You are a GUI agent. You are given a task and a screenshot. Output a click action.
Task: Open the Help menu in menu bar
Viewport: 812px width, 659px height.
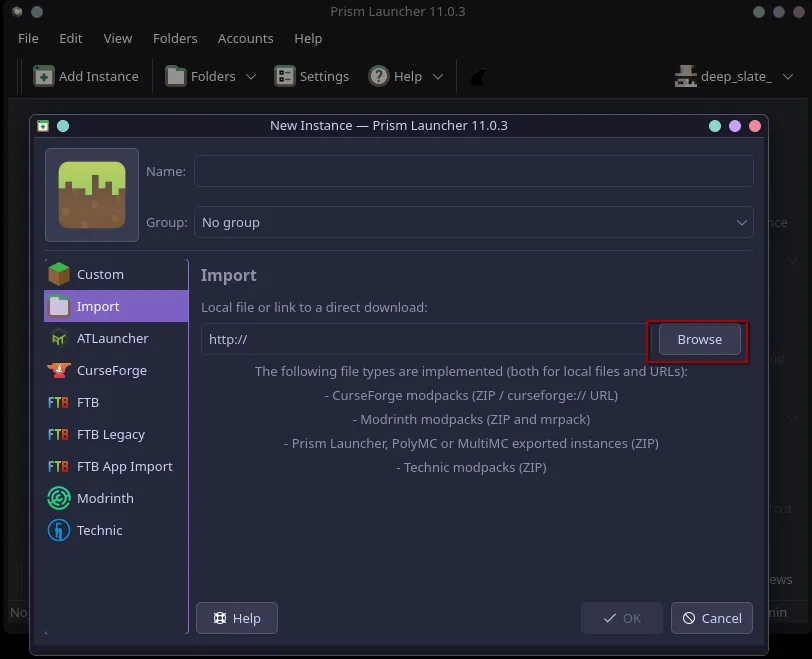pos(308,38)
